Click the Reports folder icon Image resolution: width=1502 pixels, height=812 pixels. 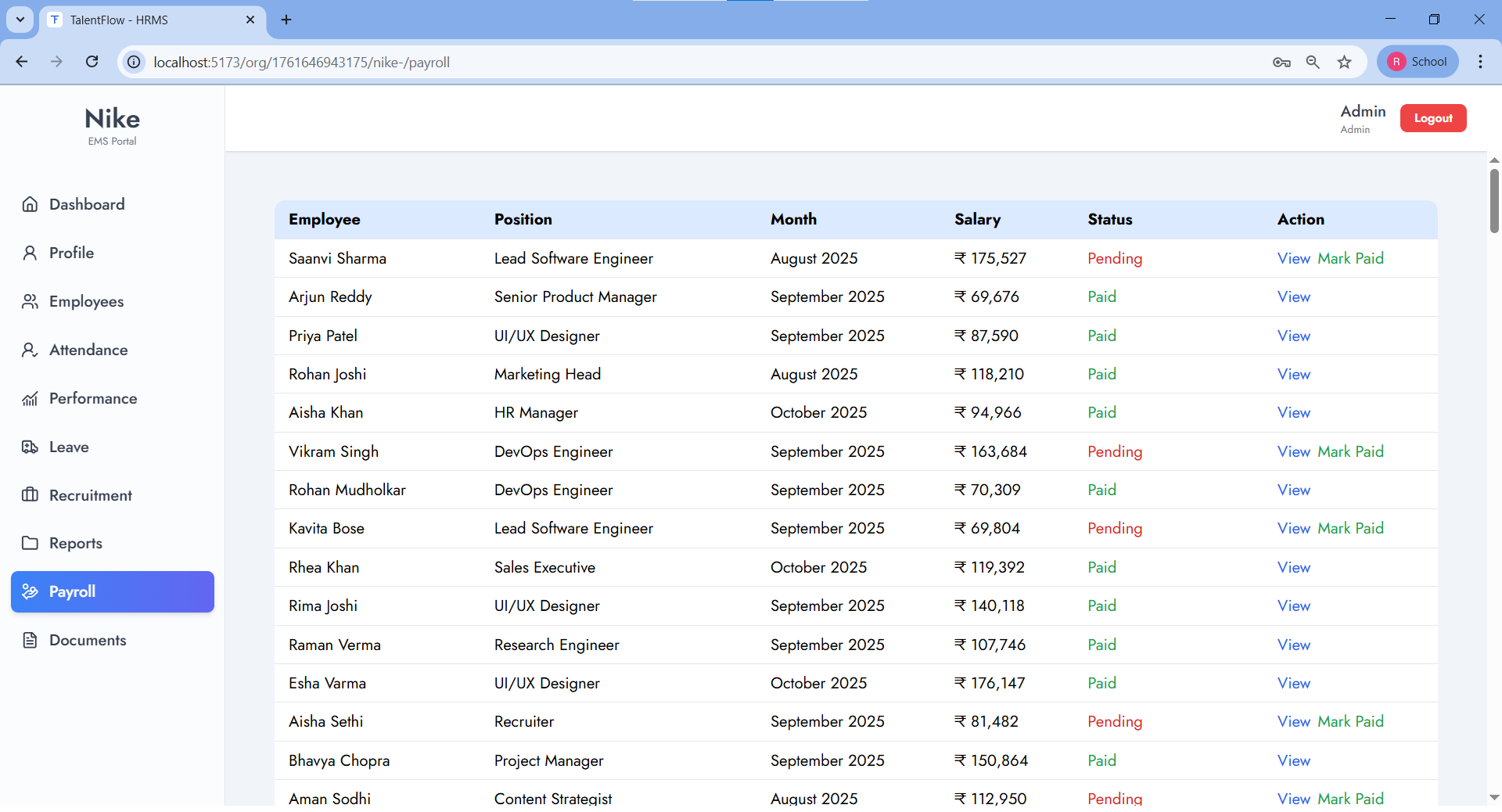point(30,543)
